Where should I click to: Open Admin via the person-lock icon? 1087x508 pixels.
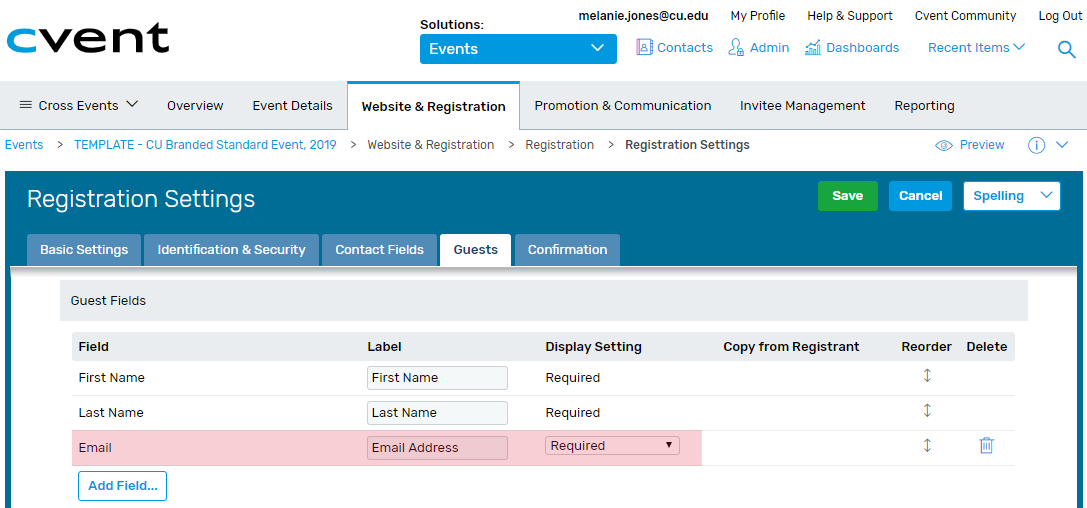click(736, 47)
